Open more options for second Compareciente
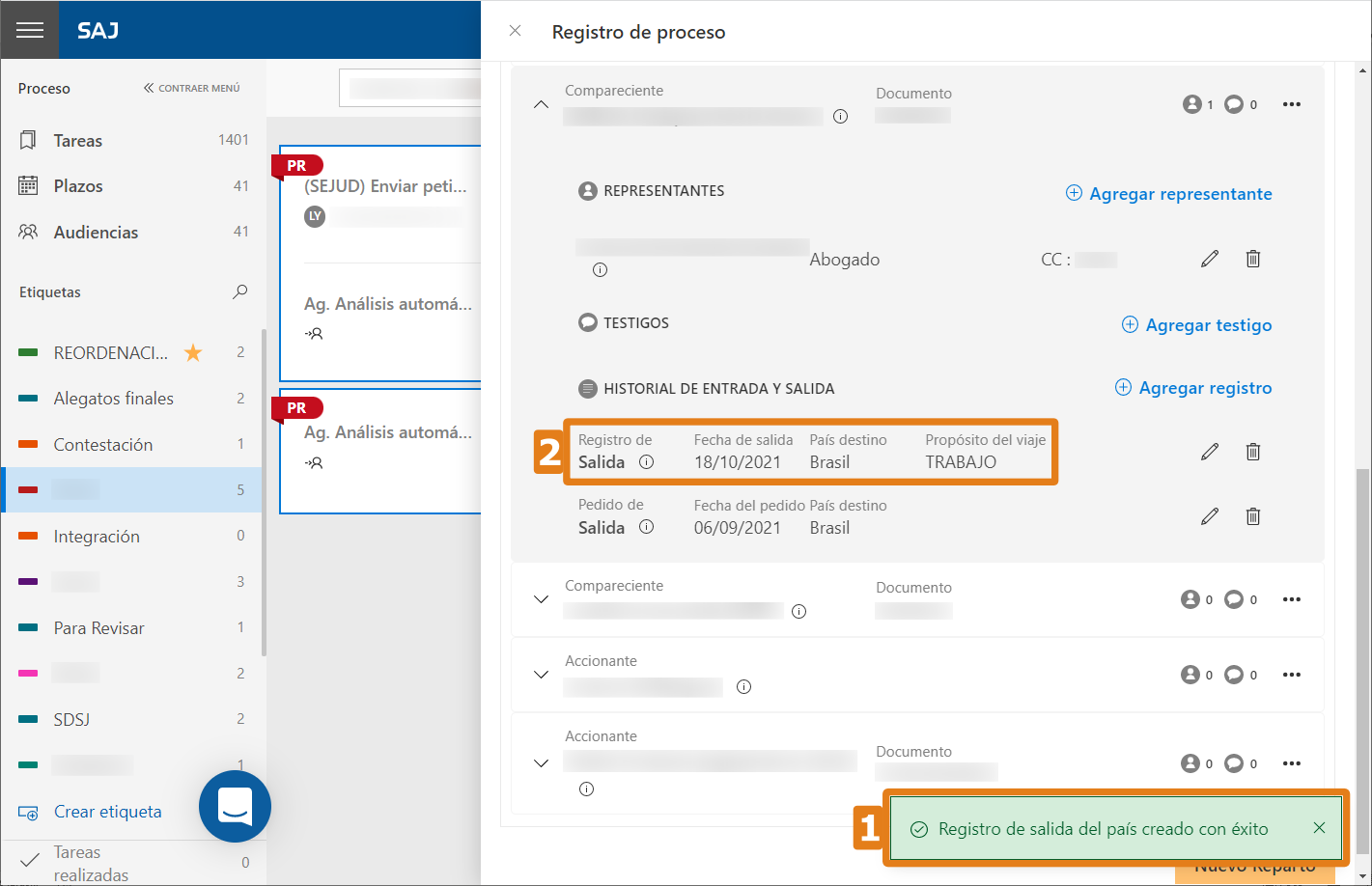The image size is (1372, 886). [x=1292, y=599]
